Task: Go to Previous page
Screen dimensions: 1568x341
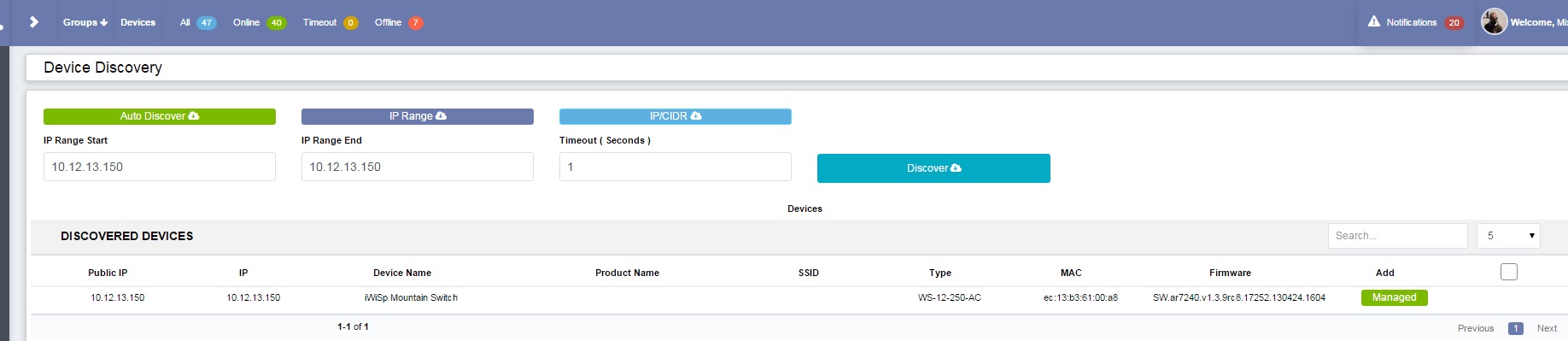Action: 1476,328
